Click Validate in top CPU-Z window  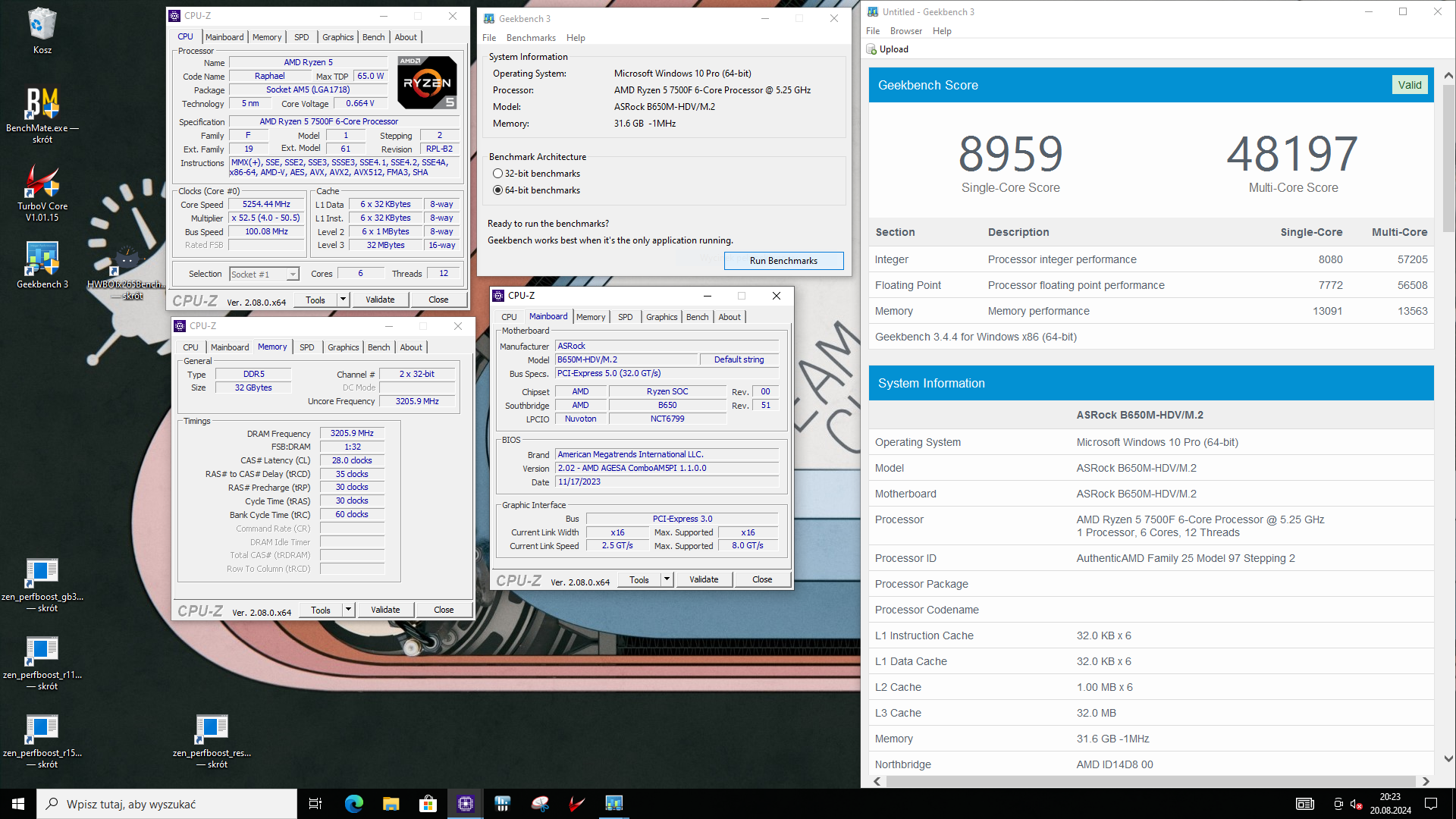click(380, 300)
